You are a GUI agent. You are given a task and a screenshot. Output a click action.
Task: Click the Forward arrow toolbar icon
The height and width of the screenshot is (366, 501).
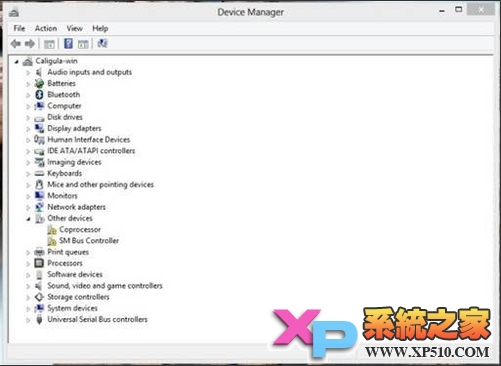[30, 44]
